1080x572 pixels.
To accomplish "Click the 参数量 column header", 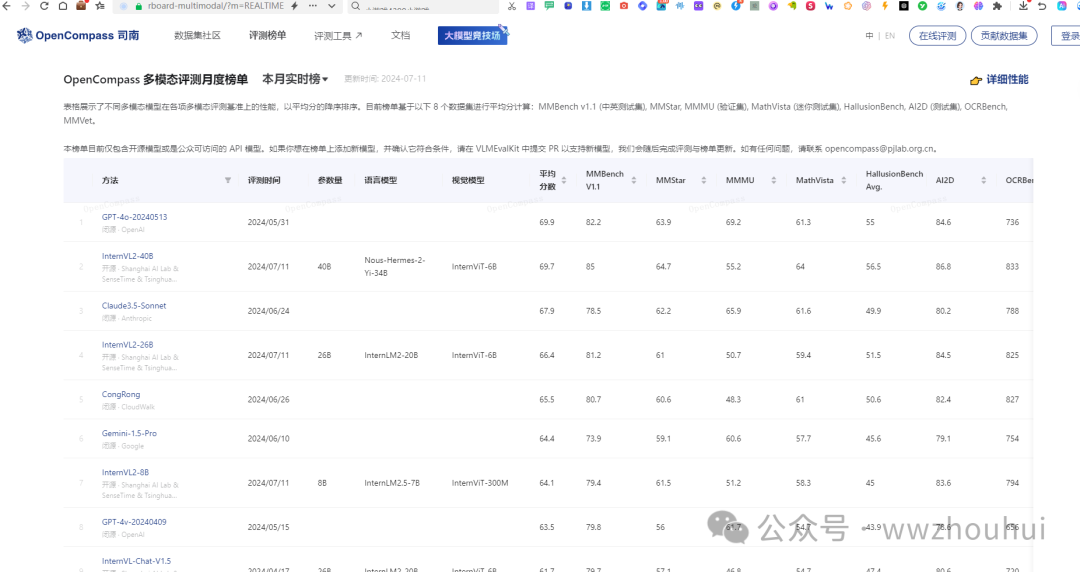I will [330, 181].
